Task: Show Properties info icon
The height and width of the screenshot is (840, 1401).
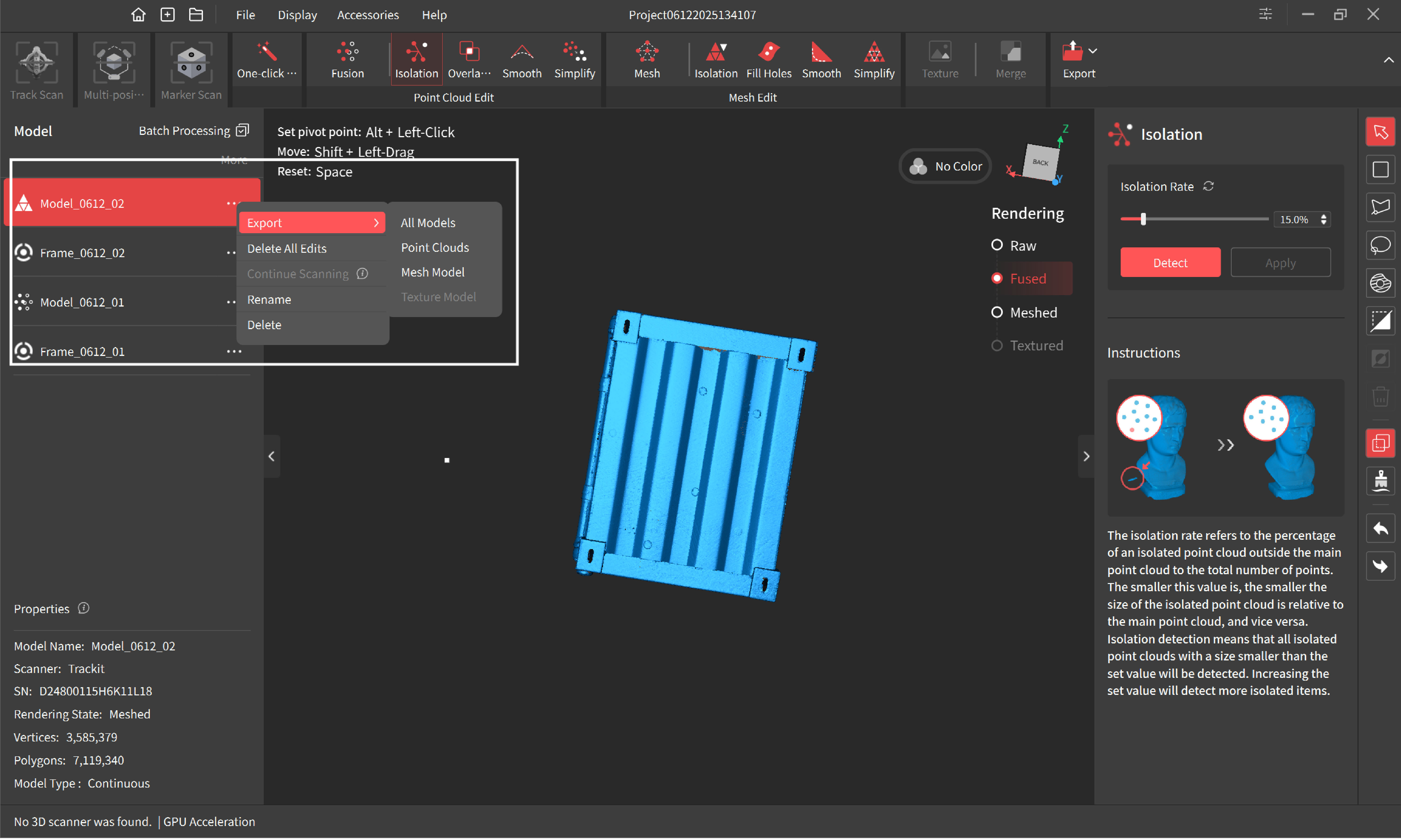Action: [84, 608]
